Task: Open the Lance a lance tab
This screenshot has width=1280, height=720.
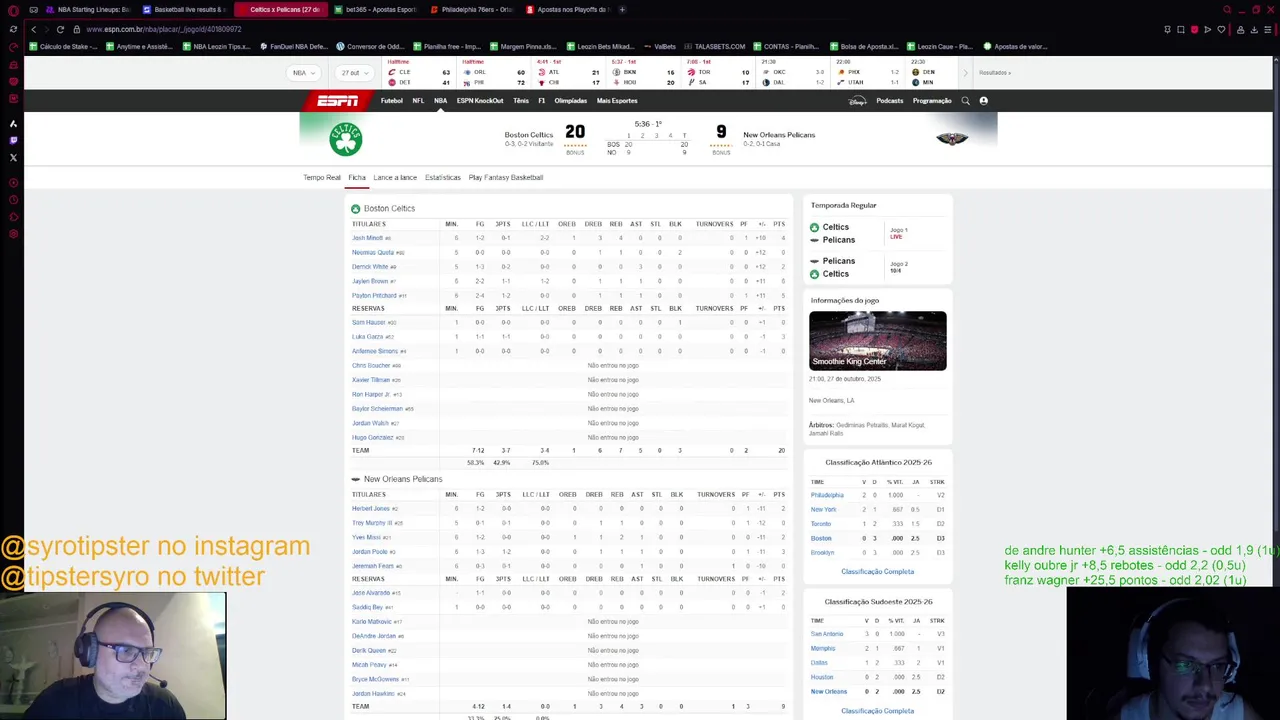Action: (395, 178)
